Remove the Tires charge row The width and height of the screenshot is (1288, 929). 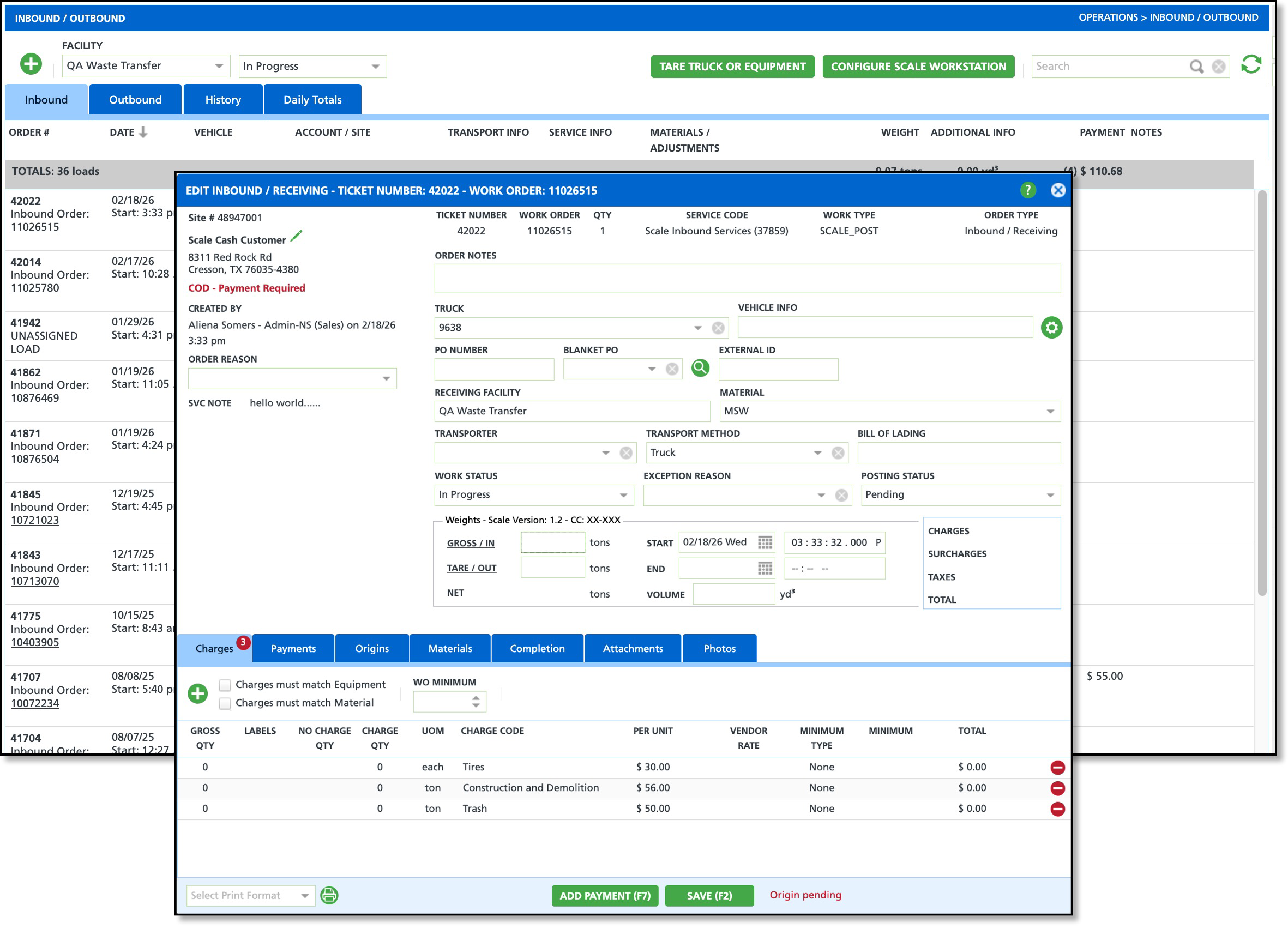[1057, 768]
